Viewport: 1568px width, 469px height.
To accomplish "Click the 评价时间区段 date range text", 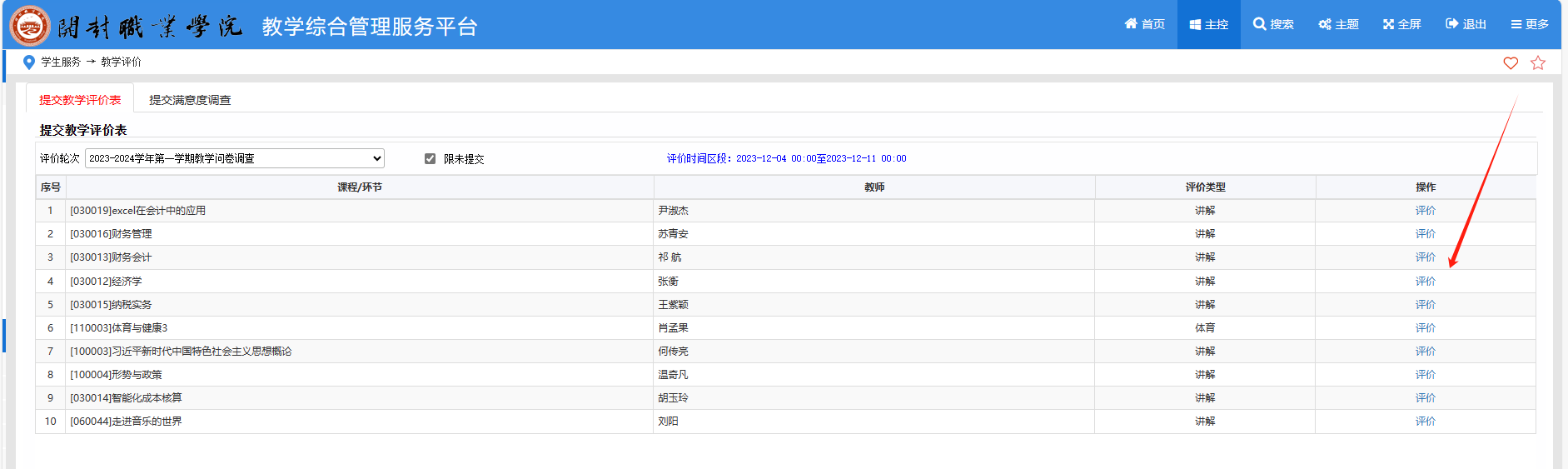I will click(x=786, y=158).
